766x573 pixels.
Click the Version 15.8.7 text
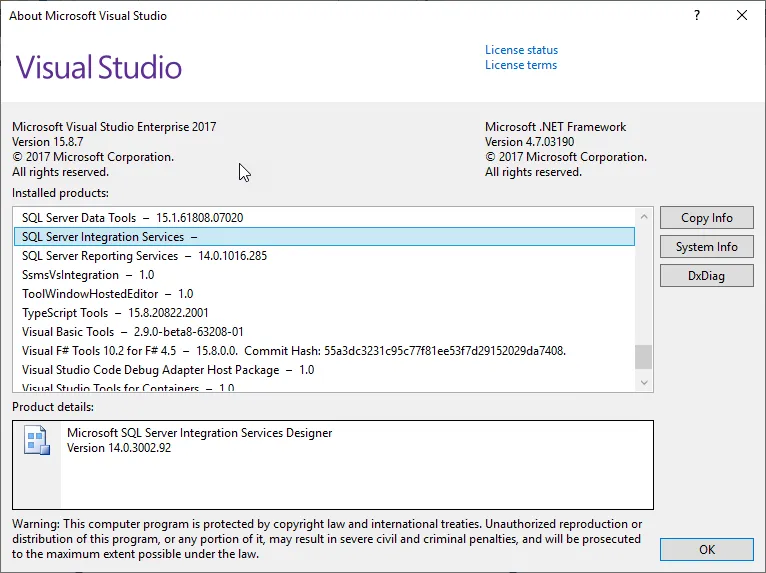point(47,142)
